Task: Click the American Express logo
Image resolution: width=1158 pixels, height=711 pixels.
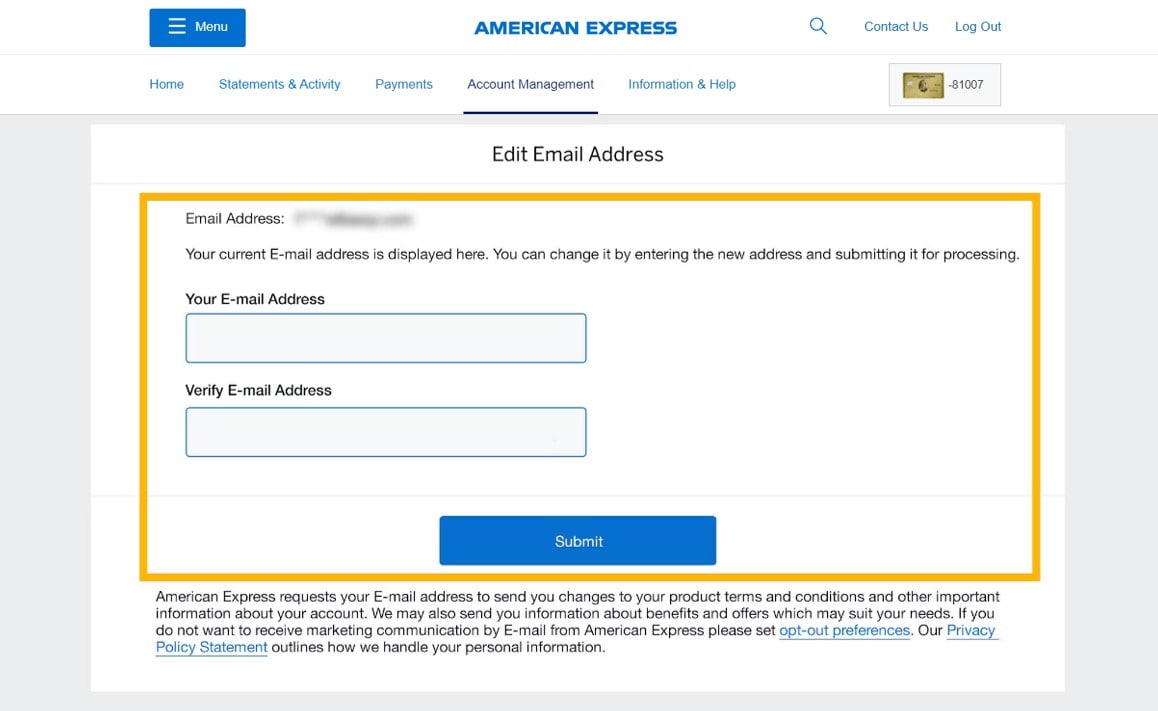Action: pyautogui.click(x=575, y=27)
